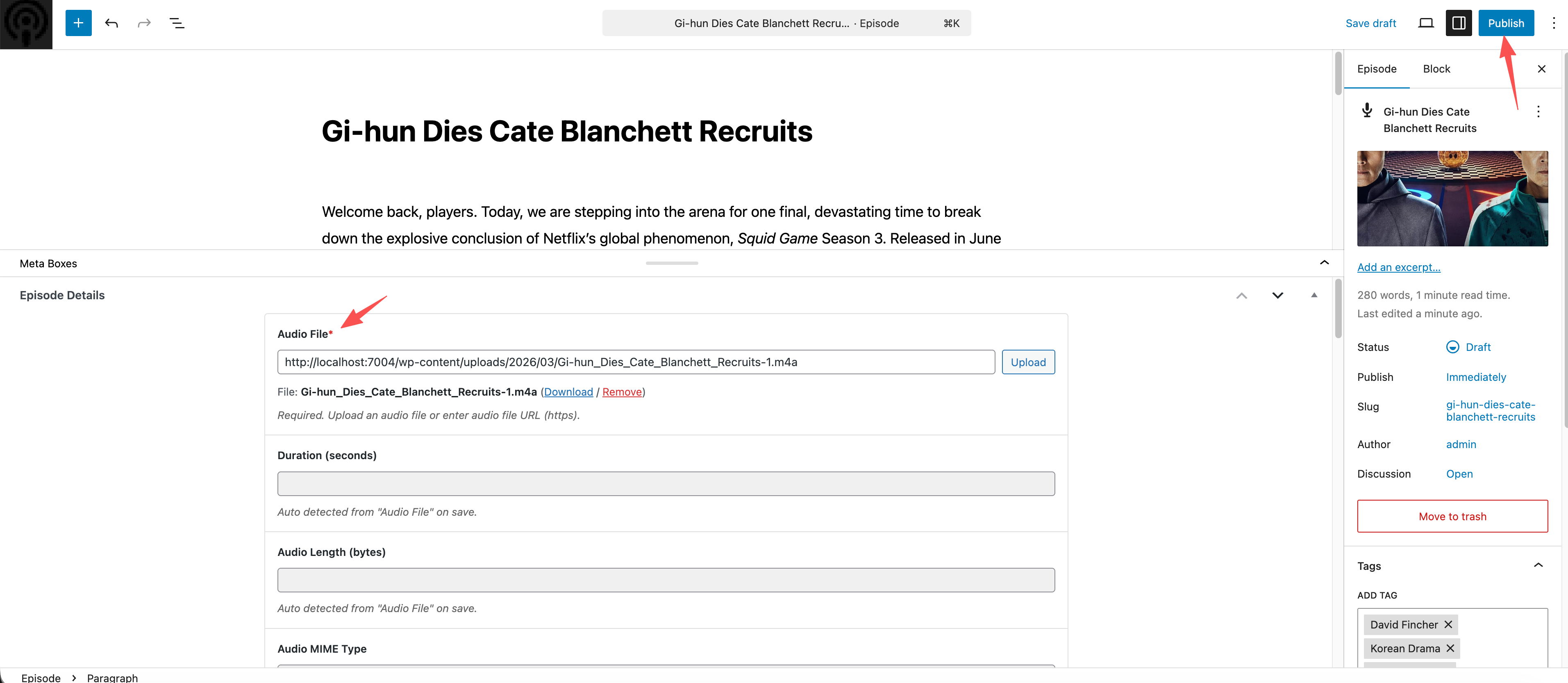Open the block inserter

tap(78, 23)
